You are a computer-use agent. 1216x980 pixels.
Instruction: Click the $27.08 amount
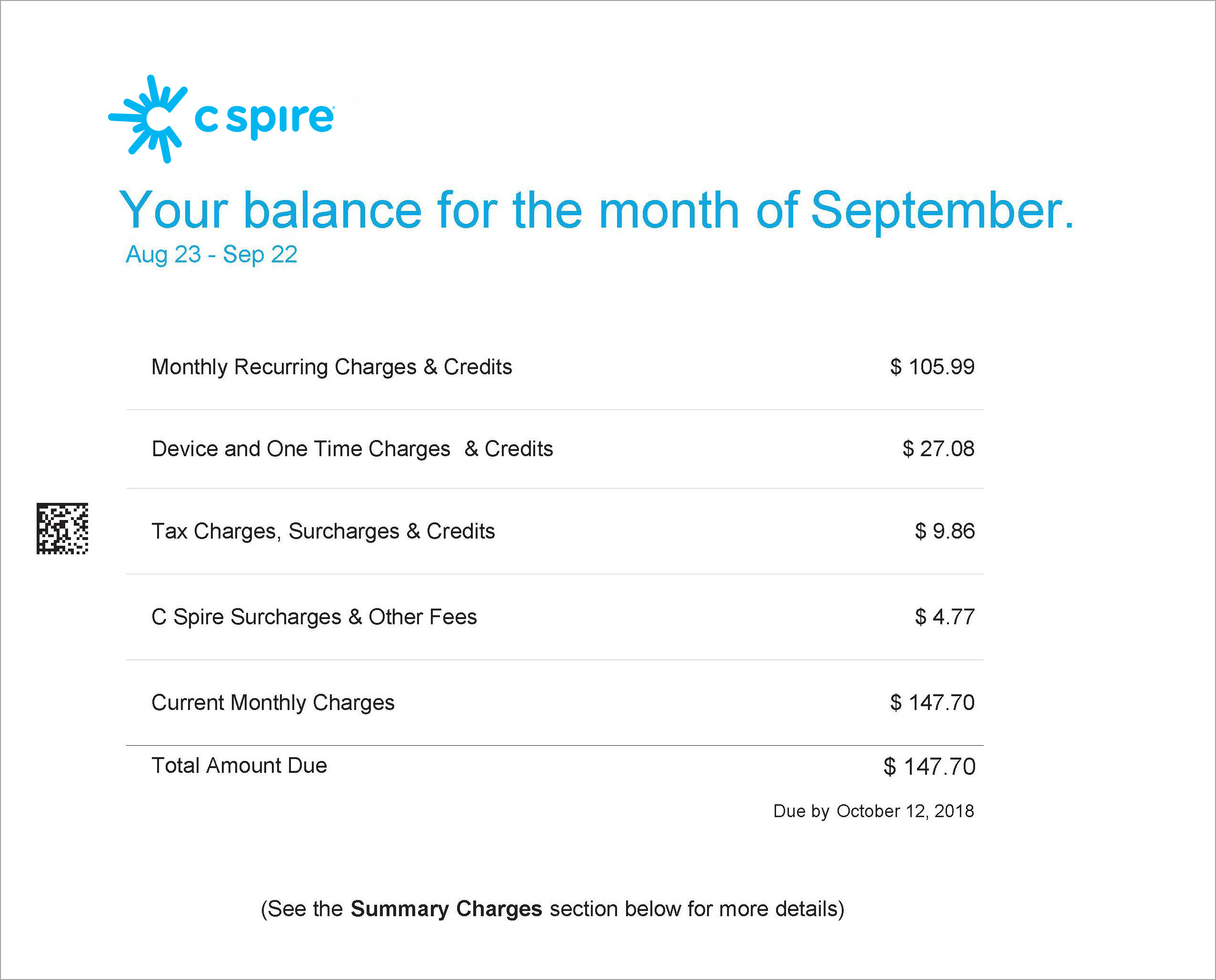[938, 449]
